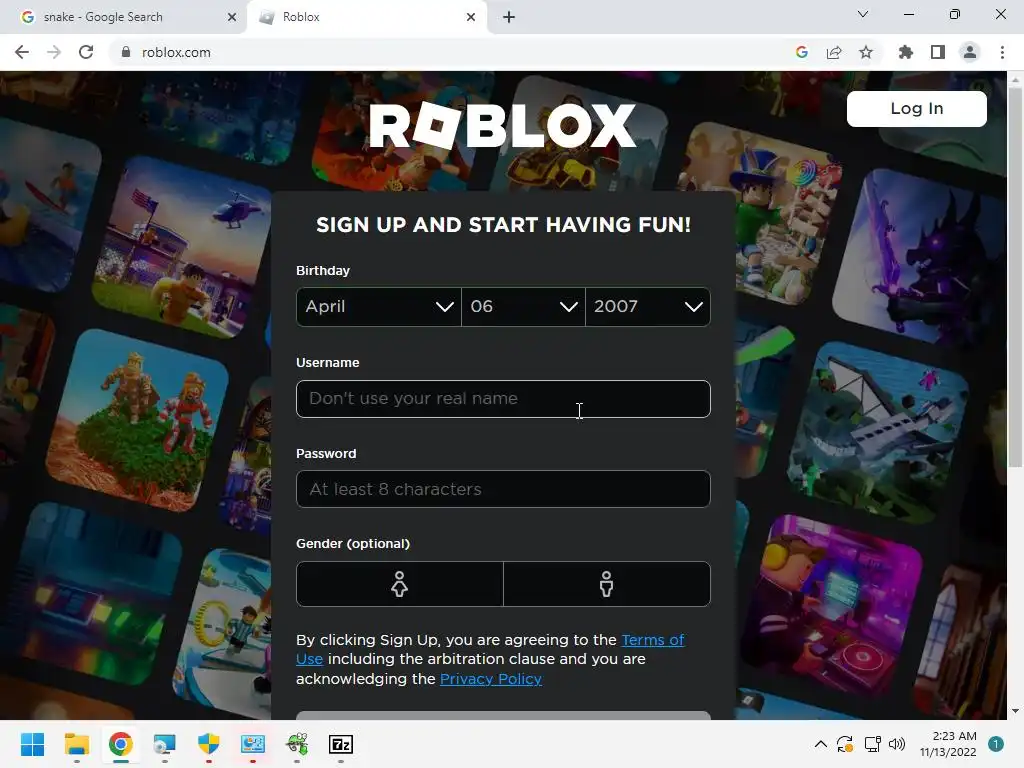Reload the roblox.com page
1024x768 pixels.
click(86, 52)
